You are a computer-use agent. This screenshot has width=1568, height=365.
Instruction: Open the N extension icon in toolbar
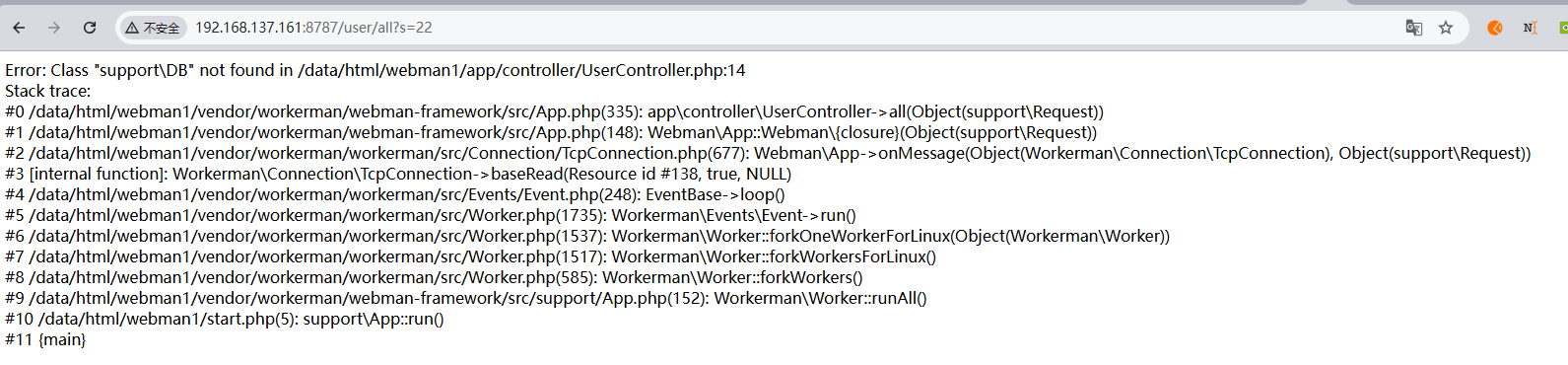[1530, 28]
